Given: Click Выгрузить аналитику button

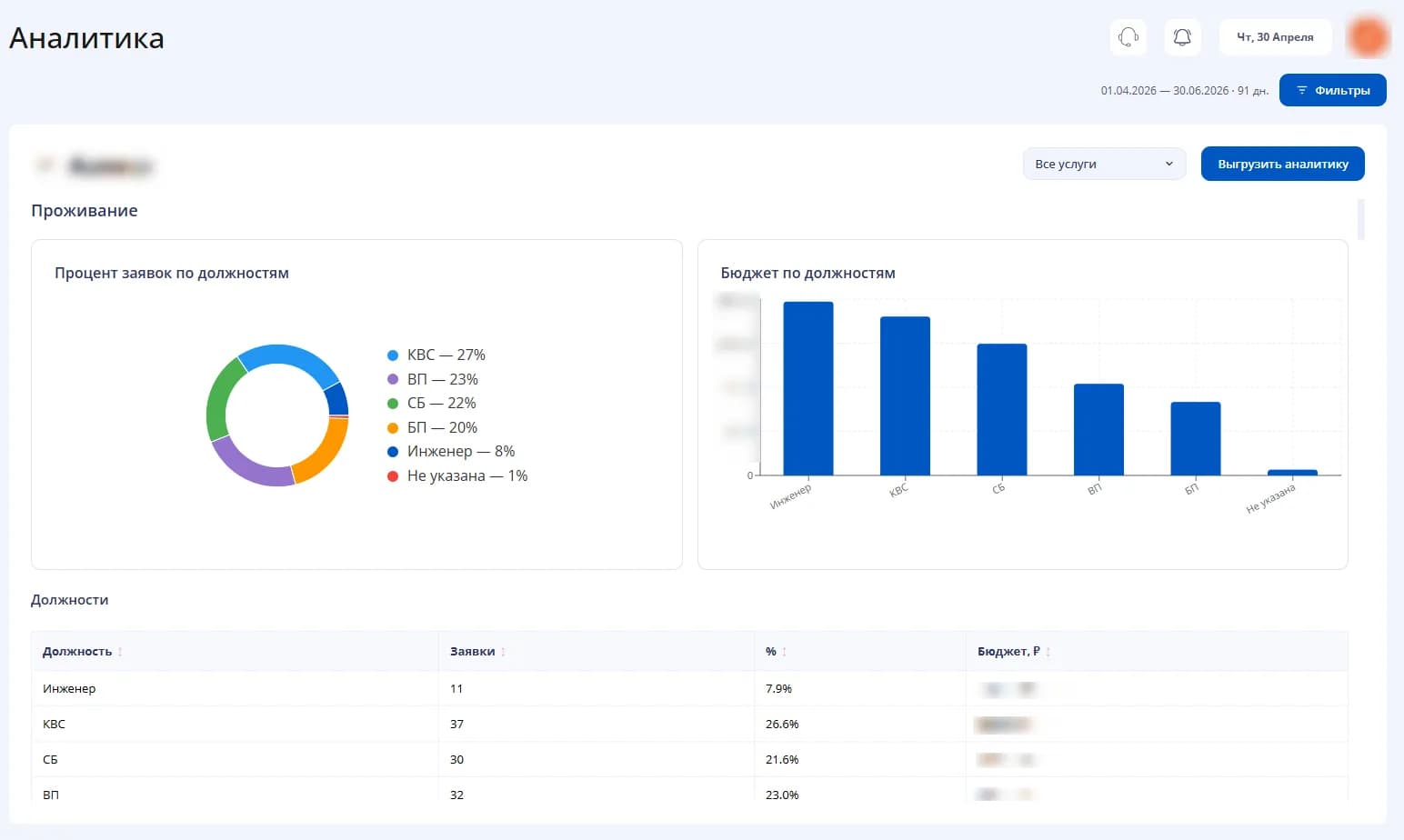Looking at the screenshot, I should click(x=1283, y=164).
